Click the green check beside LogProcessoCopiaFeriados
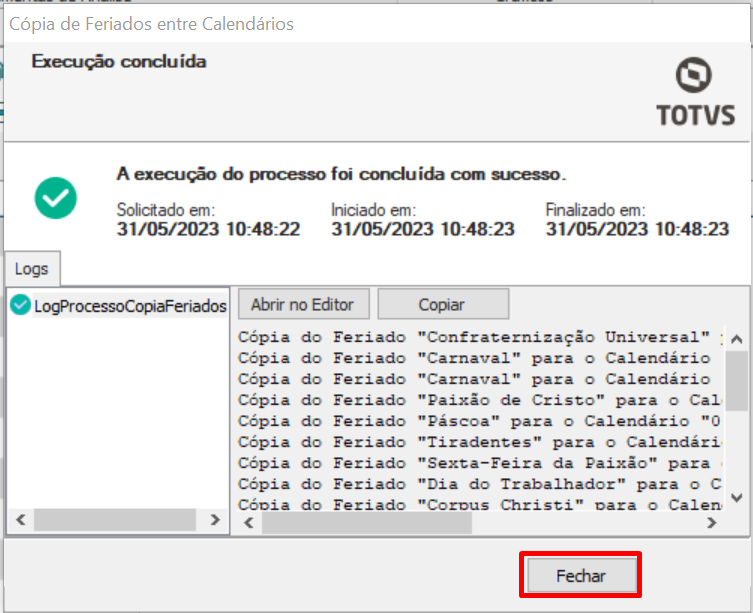This screenshot has height=613, width=753. [x=20, y=306]
